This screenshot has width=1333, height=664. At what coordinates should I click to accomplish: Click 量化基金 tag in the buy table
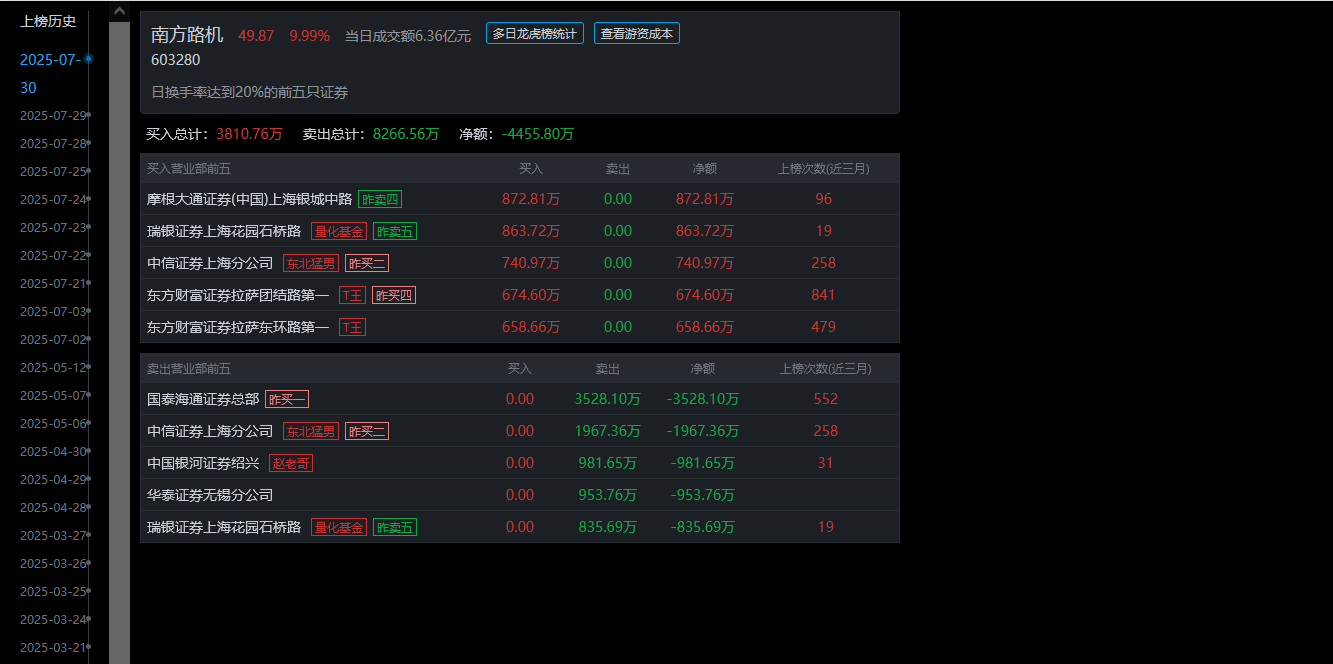(x=339, y=231)
